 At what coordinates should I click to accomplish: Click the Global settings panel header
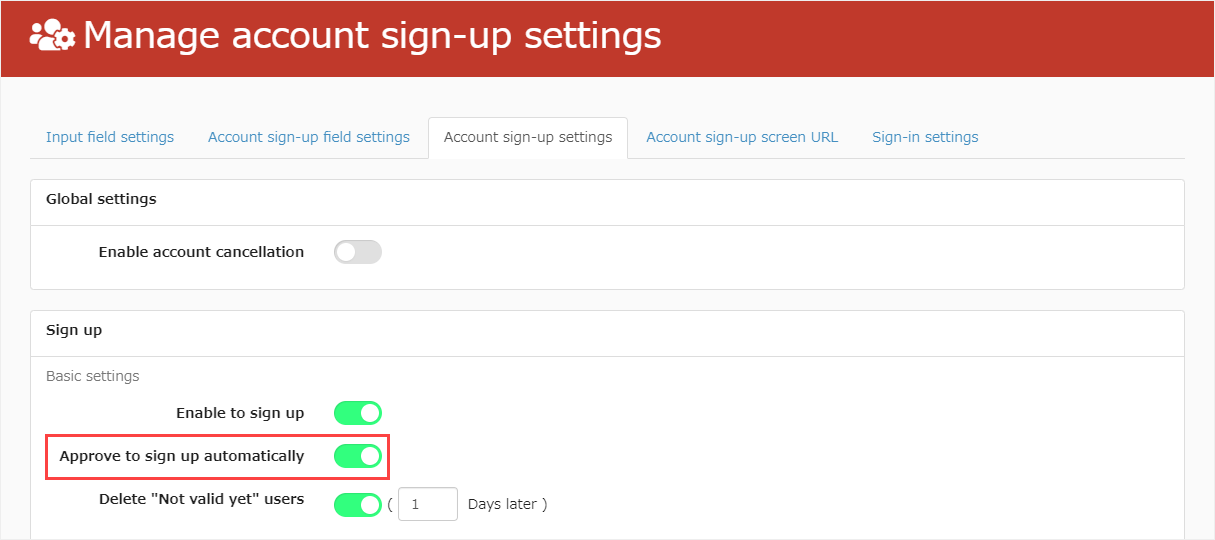click(101, 199)
